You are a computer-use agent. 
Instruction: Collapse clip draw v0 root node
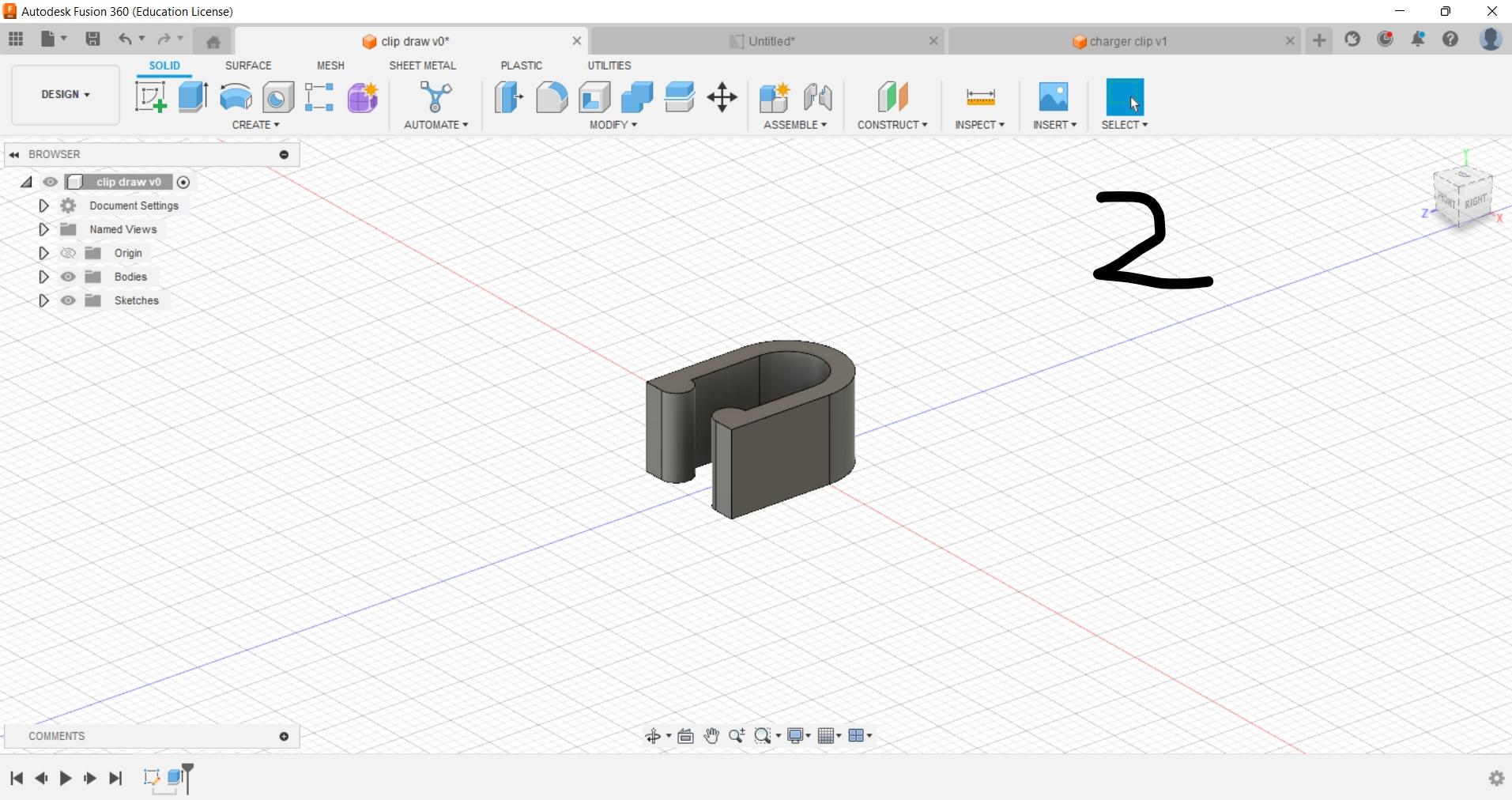[x=26, y=182]
